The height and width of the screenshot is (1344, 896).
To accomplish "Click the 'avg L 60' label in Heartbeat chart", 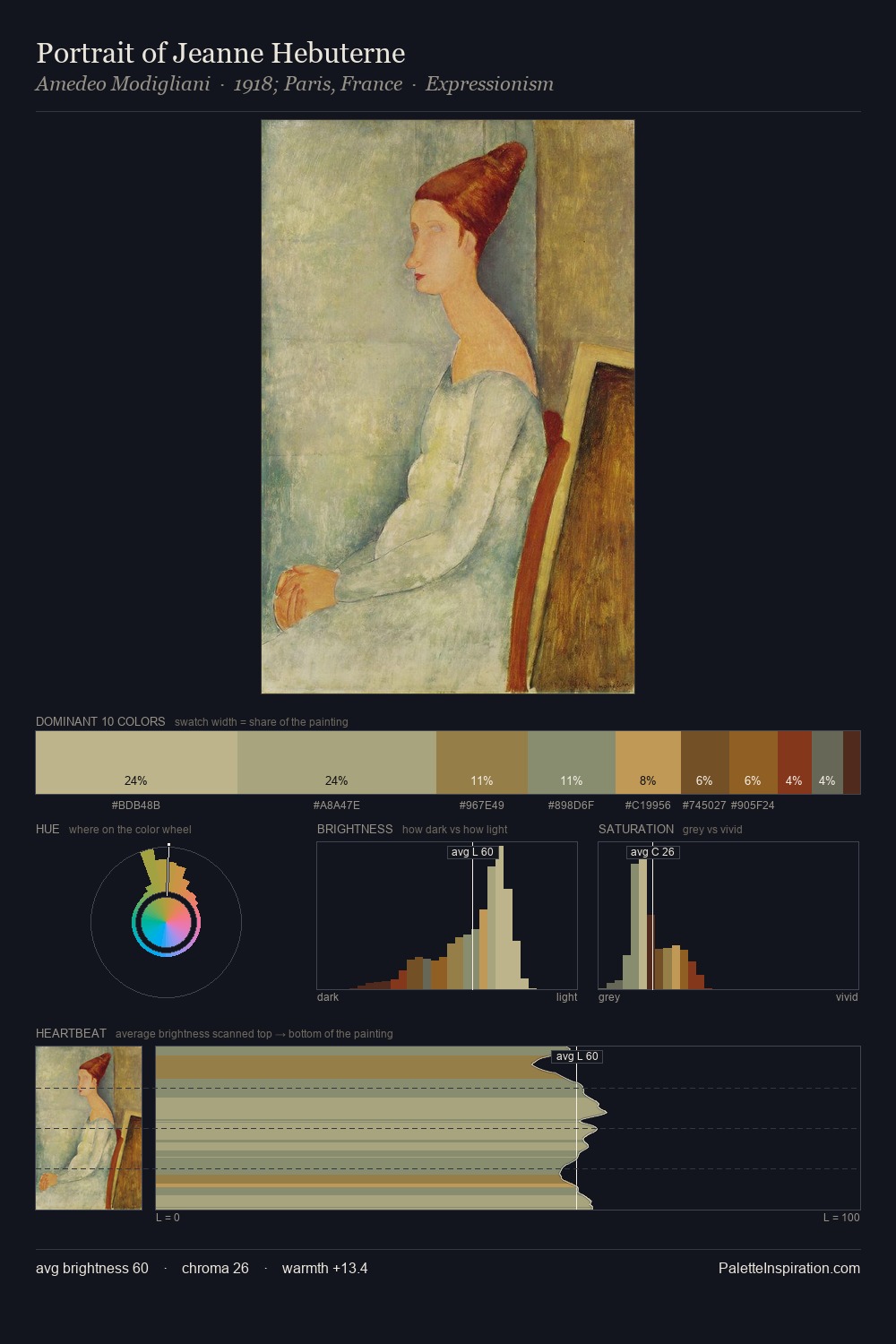I will [577, 1056].
